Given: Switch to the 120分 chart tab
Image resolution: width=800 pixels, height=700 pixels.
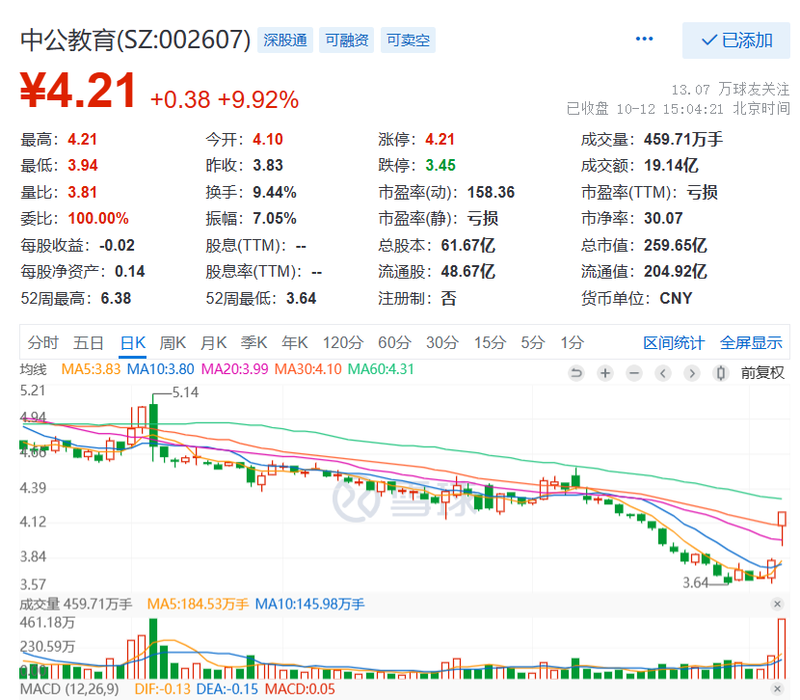Looking at the screenshot, I should click(x=342, y=342).
